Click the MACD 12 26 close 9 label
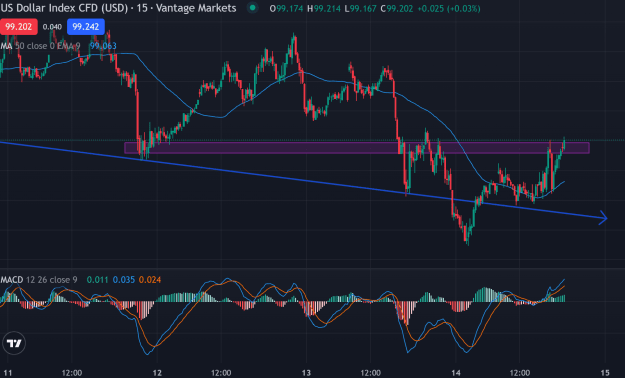 [39, 280]
